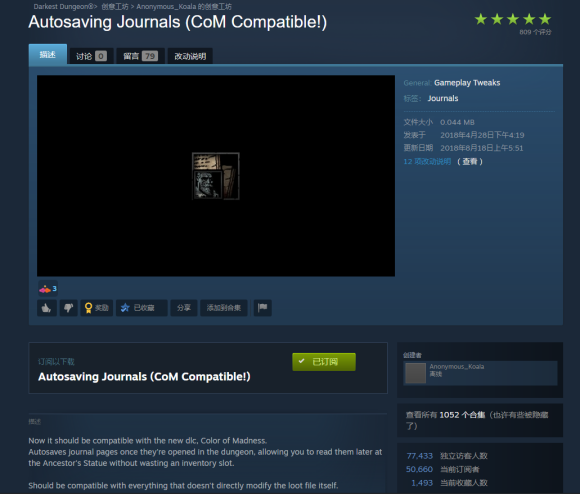Image resolution: width=580 pixels, height=494 pixels.
Task: Click the report flag icon
Action: (x=263, y=308)
